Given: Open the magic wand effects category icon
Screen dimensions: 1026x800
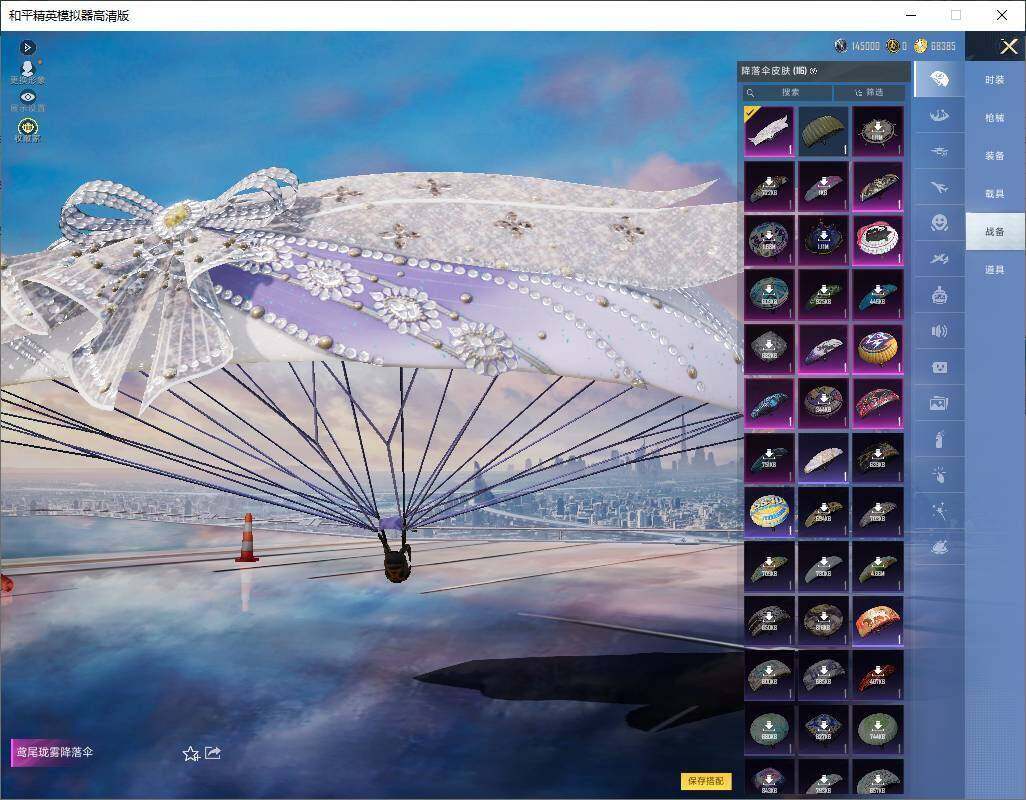Looking at the screenshot, I should (x=939, y=511).
